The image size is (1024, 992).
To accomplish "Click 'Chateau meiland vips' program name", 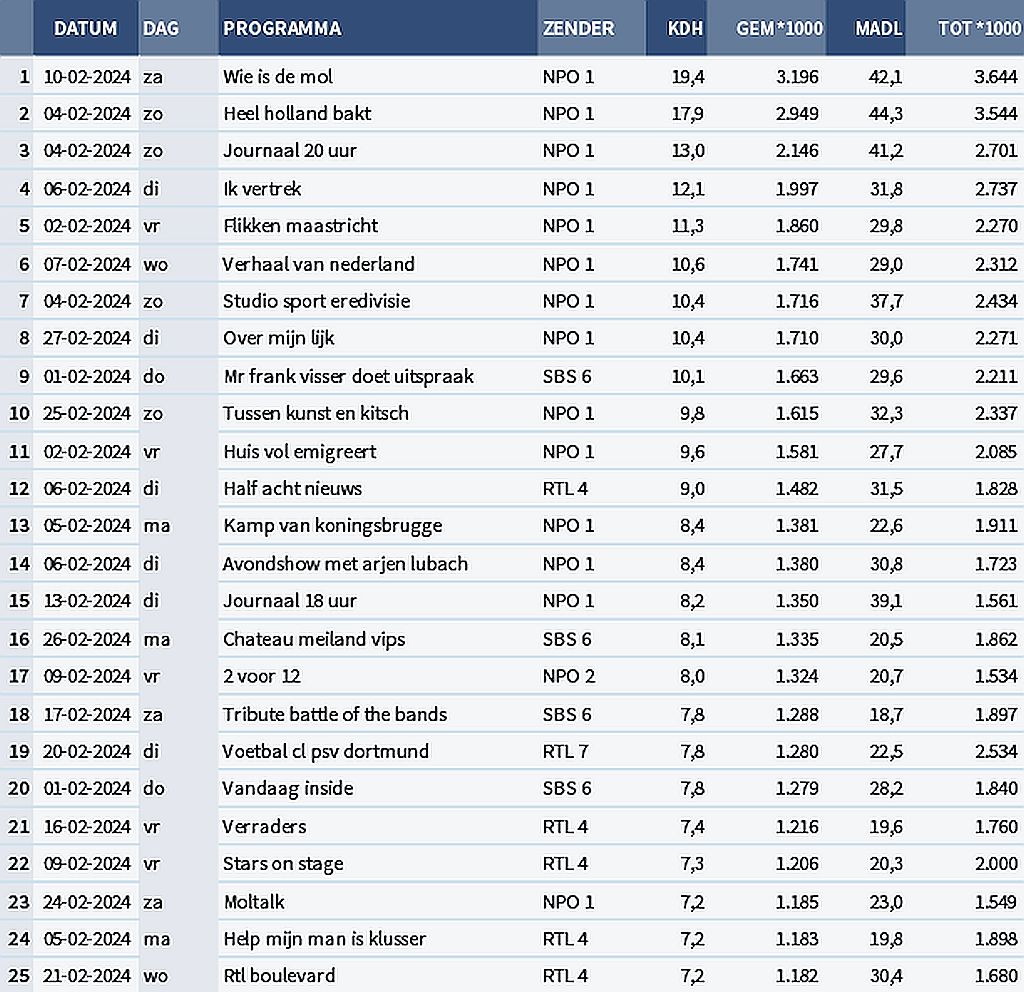I will point(314,639).
